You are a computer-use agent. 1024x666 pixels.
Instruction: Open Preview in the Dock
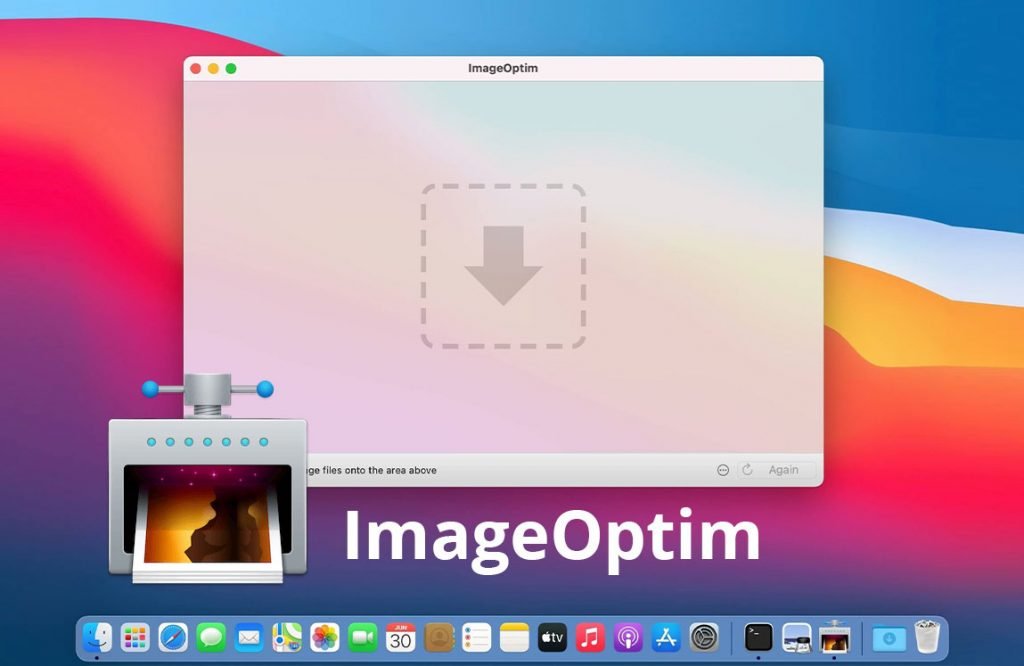(x=797, y=637)
